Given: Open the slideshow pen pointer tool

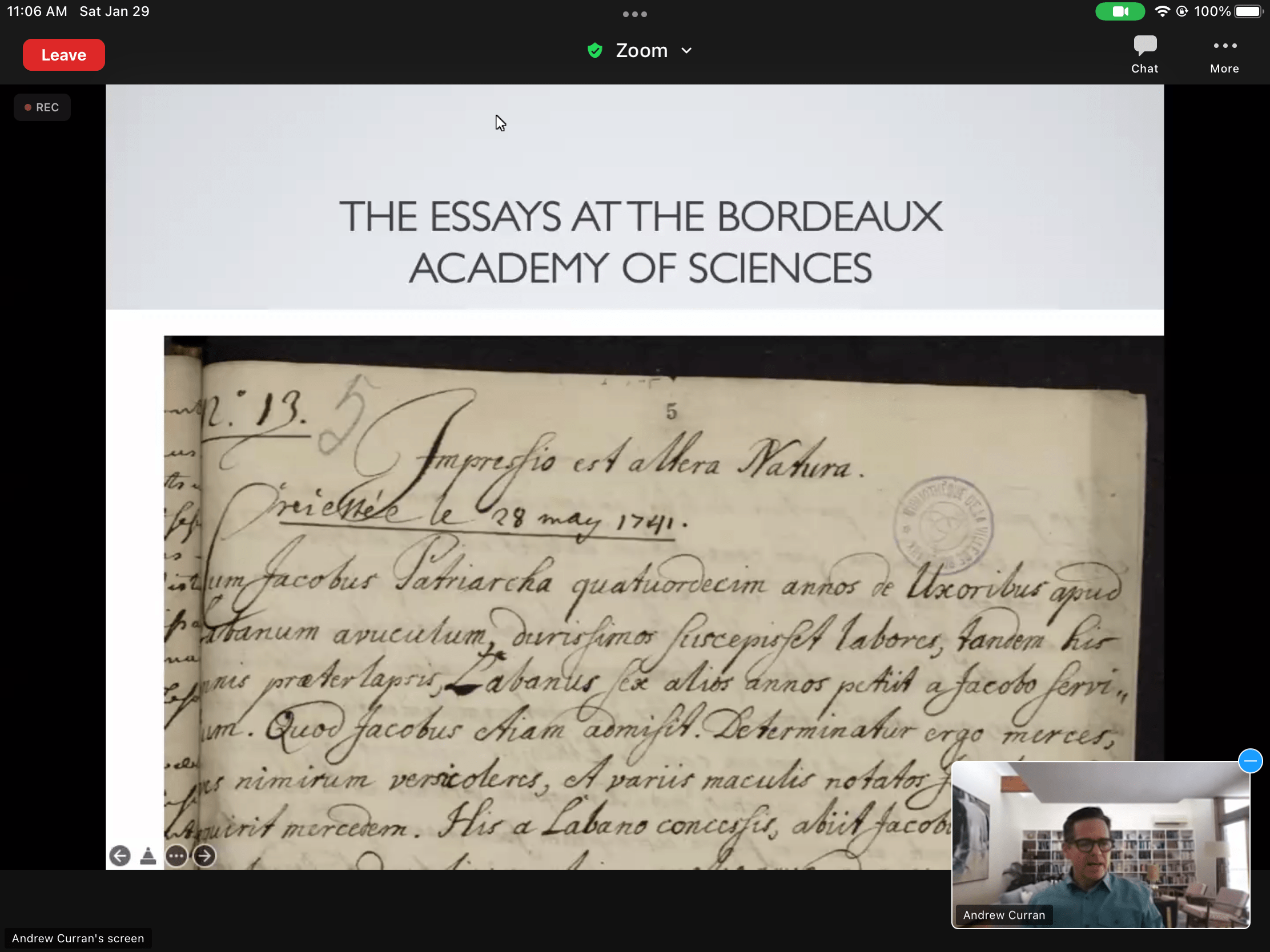Looking at the screenshot, I should coord(148,856).
